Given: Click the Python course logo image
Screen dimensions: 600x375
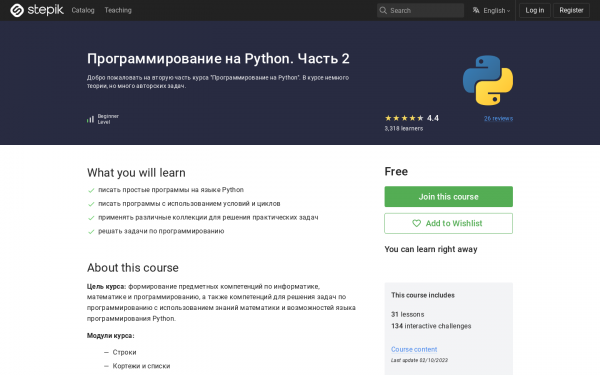Looking at the screenshot, I should coord(488,80).
